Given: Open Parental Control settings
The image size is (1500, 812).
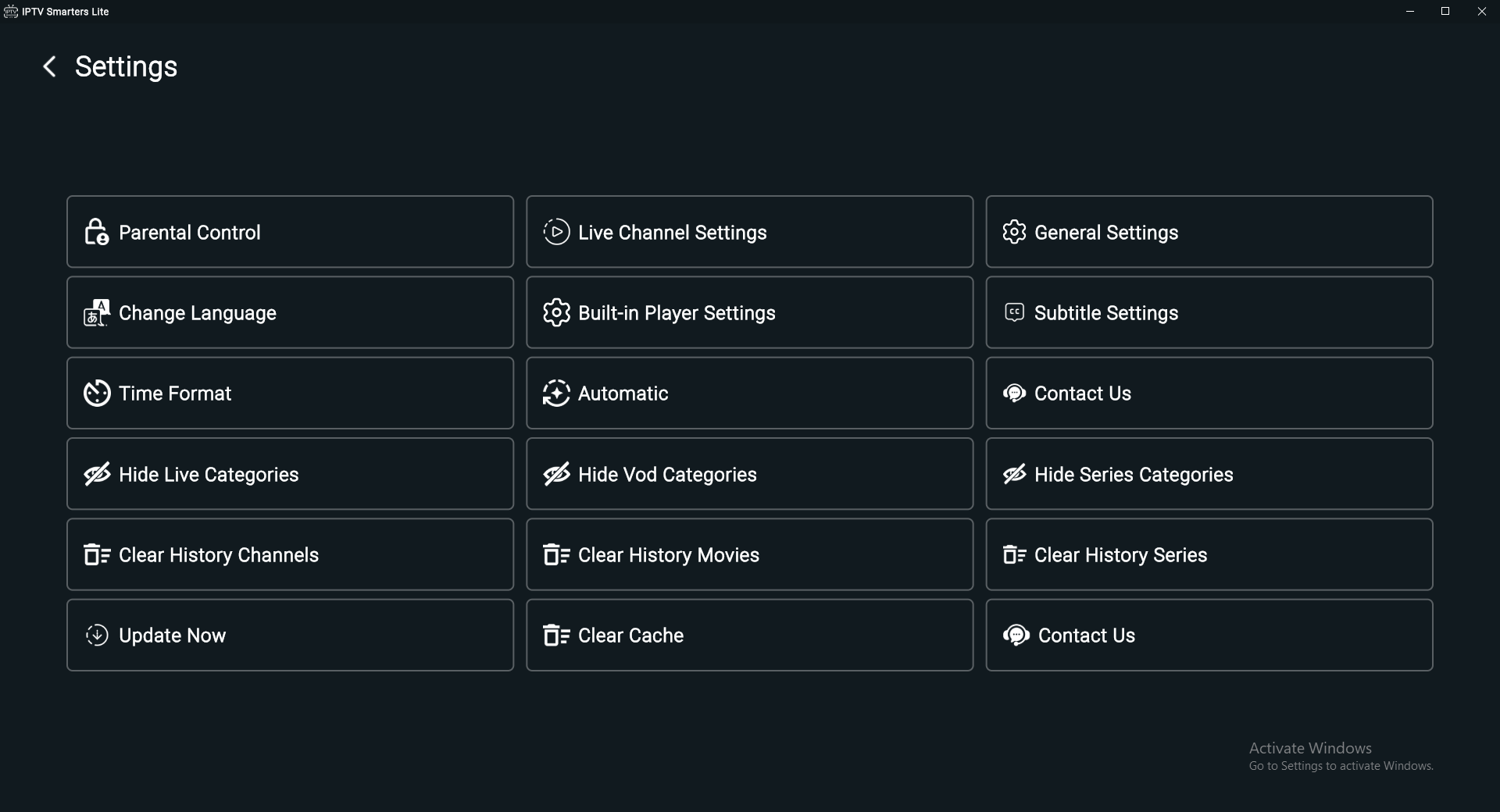Looking at the screenshot, I should pyautogui.click(x=289, y=232).
